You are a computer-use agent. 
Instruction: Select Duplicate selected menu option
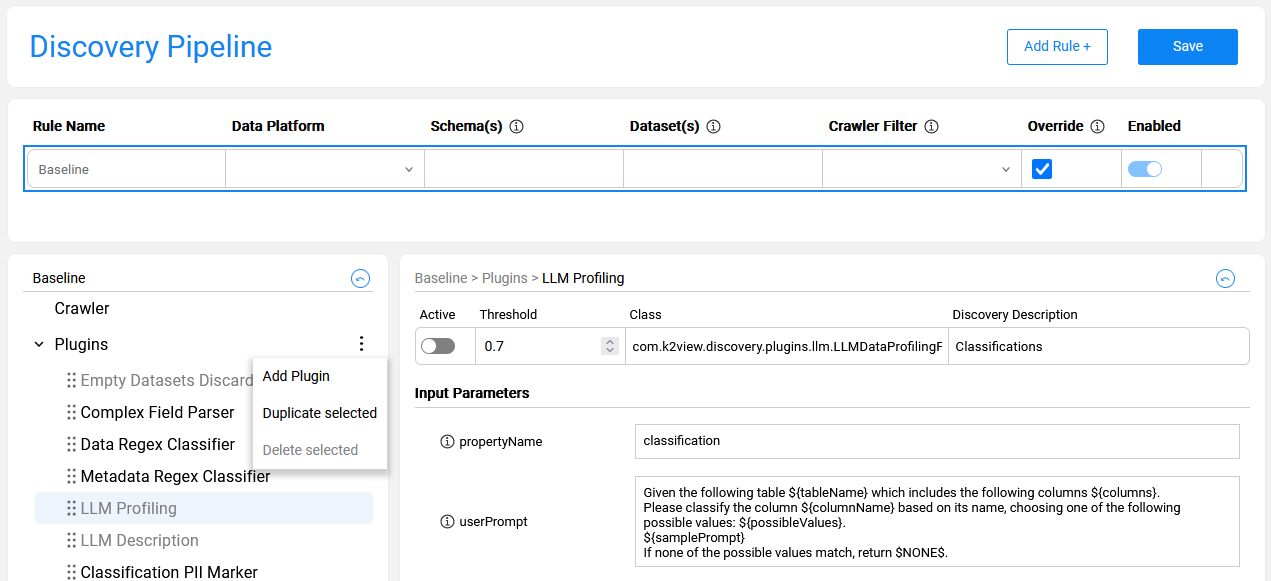[x=319, y=413]
